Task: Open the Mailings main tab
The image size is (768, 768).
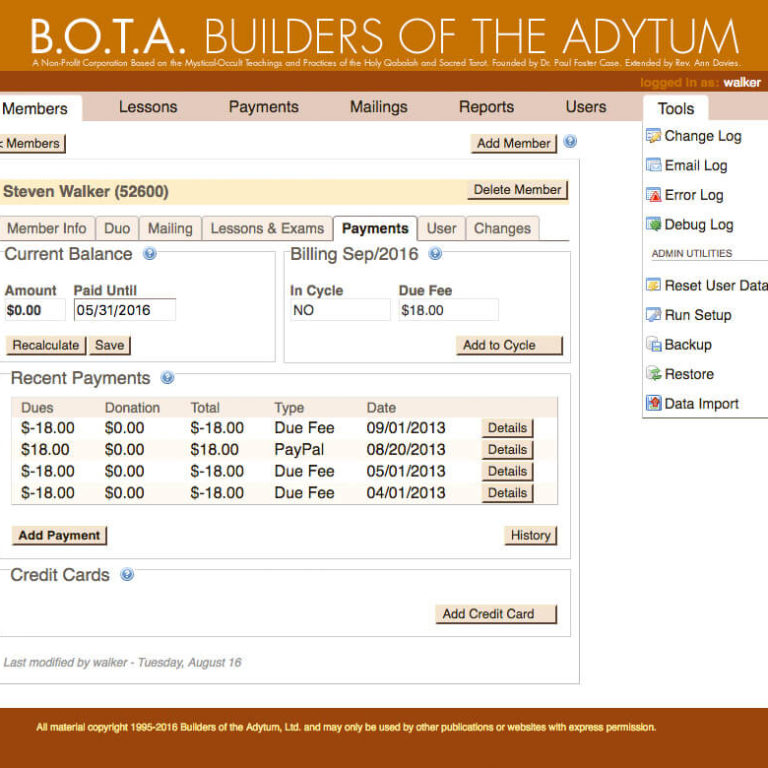Action: 379,107
